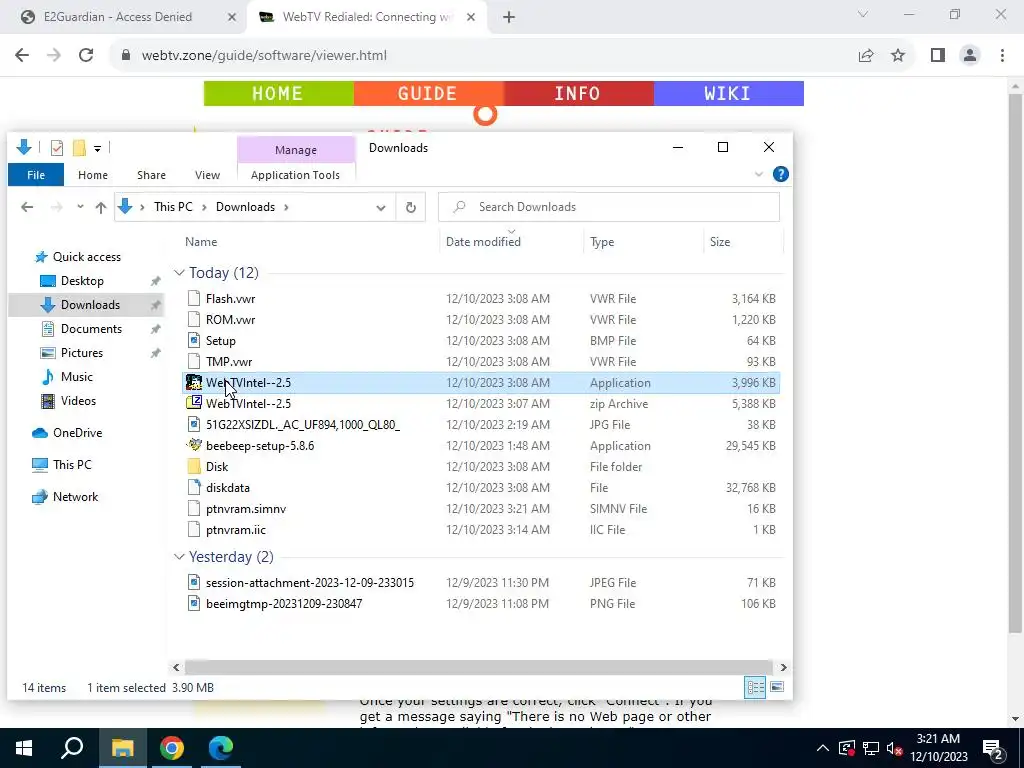Select session-attachment-2023-12-09-233015 file

481,583
